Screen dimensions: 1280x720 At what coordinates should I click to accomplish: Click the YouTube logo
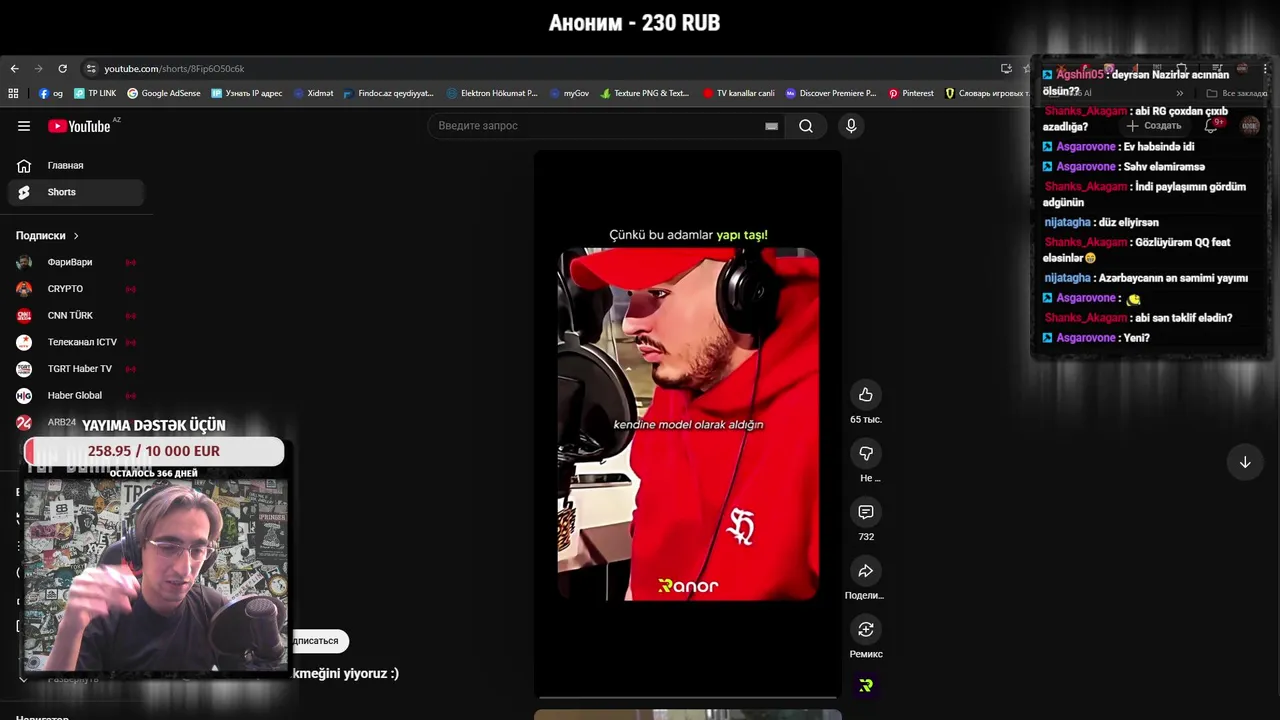[79, 126]
